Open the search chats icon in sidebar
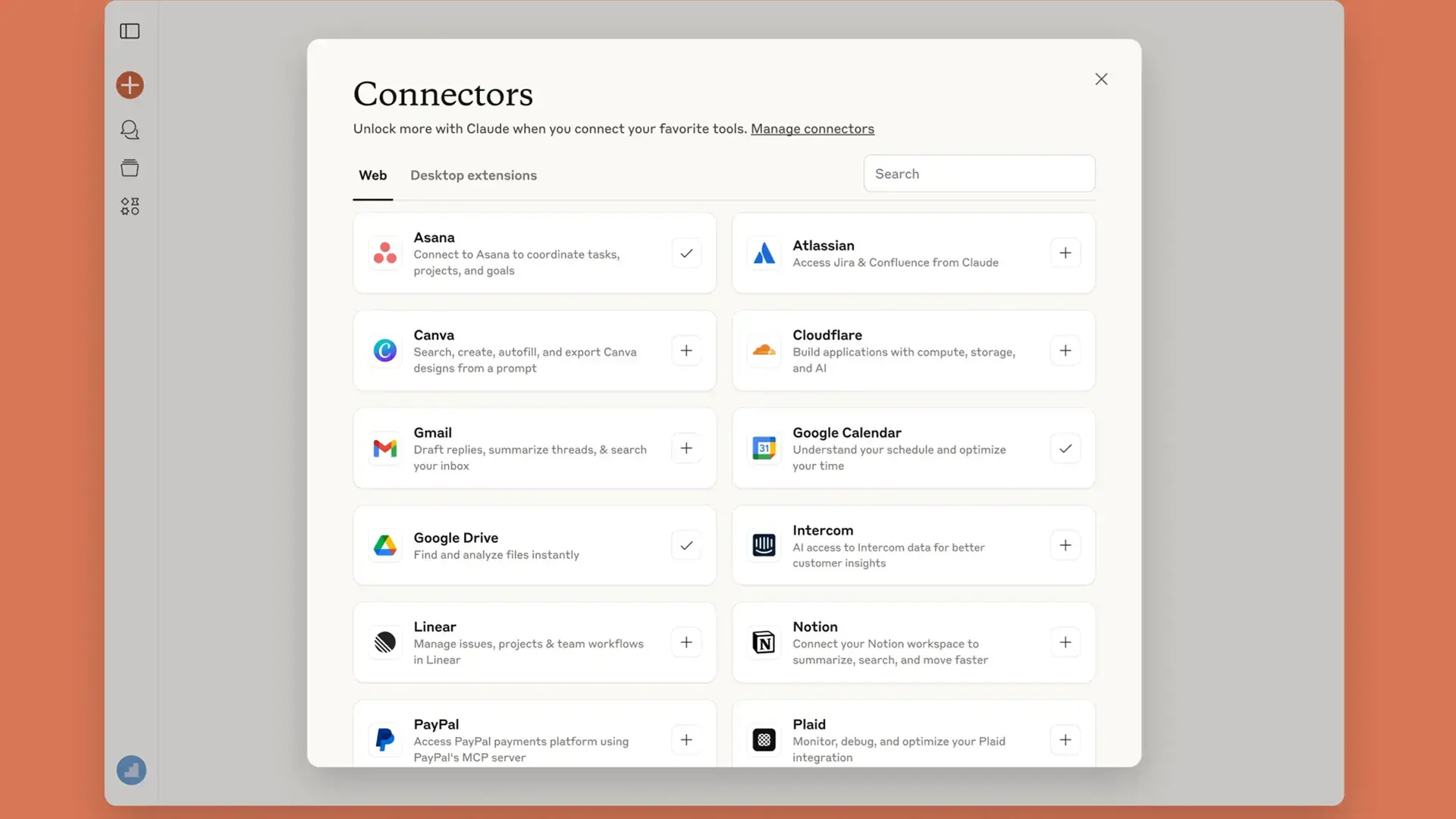 point(129,130)
